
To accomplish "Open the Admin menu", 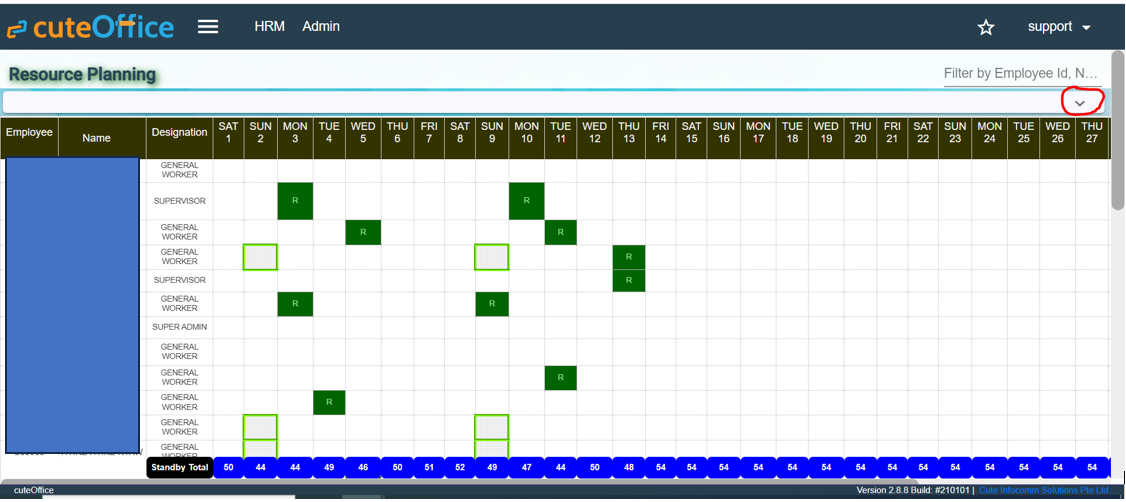I will click(321, 27).
